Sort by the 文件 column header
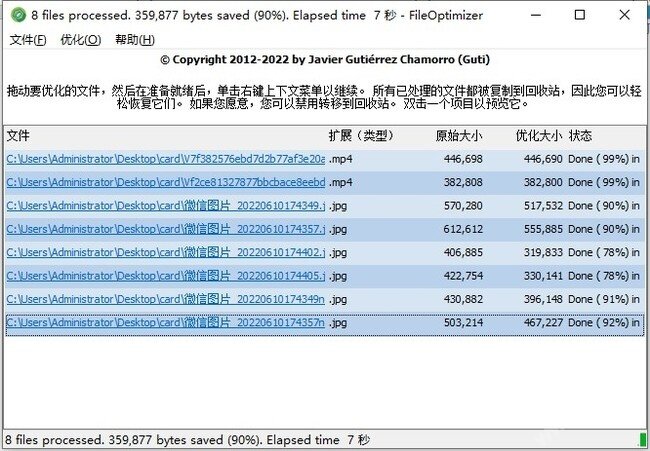 tap(18, 136)
